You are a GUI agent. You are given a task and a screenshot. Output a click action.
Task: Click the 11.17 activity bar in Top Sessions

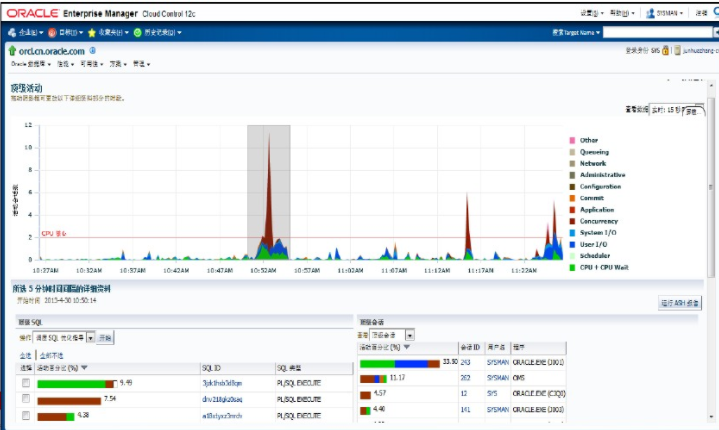373,379
